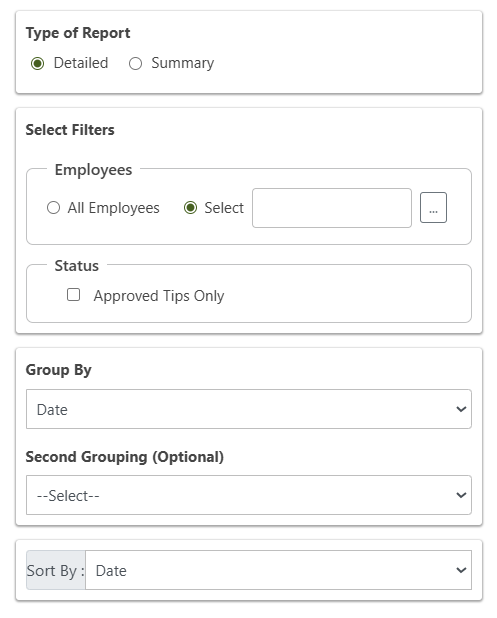This screenshot has width=497, height=618.
Task: Open the Sort By Date dropdown
Action: [278, 570]
